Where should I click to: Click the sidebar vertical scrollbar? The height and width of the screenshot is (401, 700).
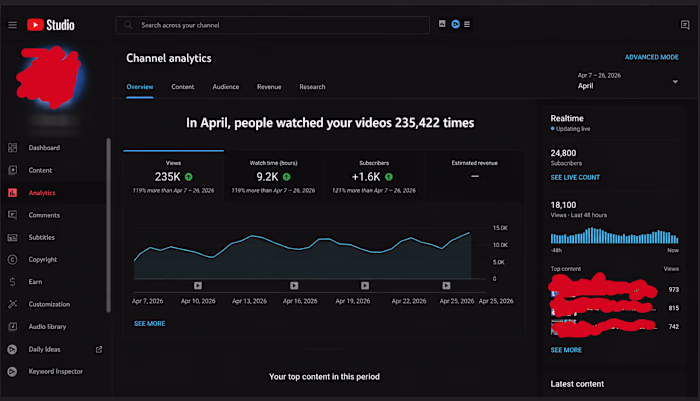click(108, 226)
